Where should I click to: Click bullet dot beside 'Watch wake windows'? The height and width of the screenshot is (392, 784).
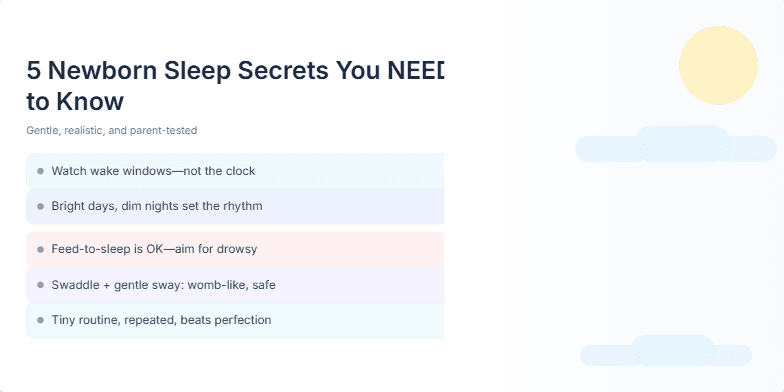pyautogui.click(x=40, y=172)
